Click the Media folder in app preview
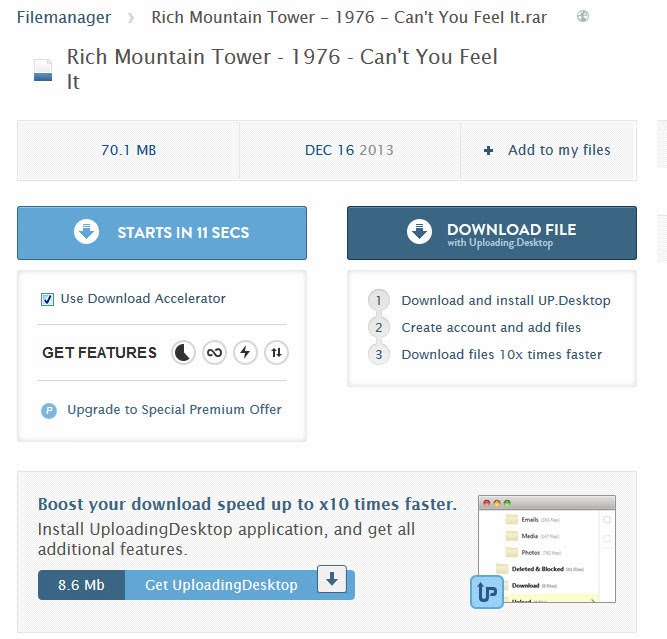Image resolution: width=667 pixels, height=639 pixels. 532,536
